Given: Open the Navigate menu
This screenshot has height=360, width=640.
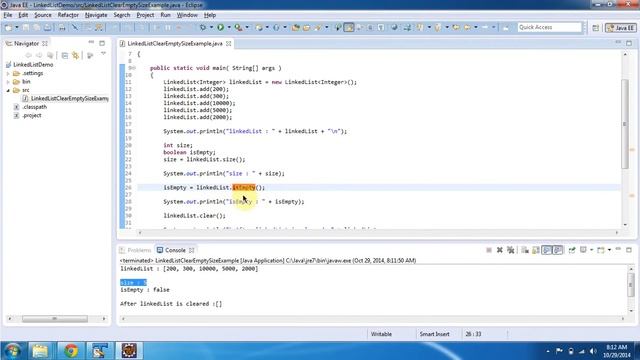Looking at the screenshot, I should [96, 15].
